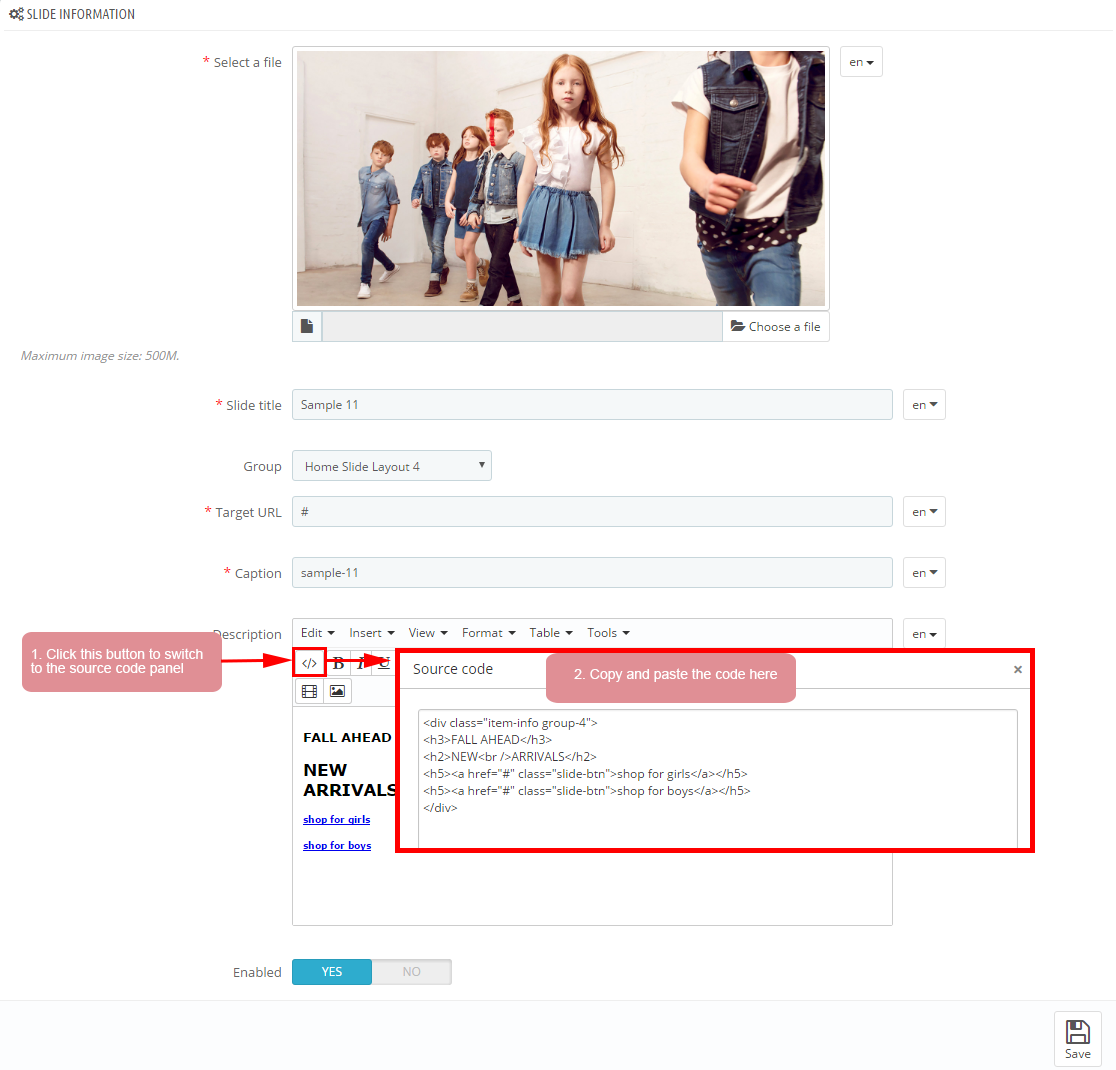This screenshot has height=1070, width=1116.
Task: Open the Edit menu in editor
Action: (x=317, y=633)
